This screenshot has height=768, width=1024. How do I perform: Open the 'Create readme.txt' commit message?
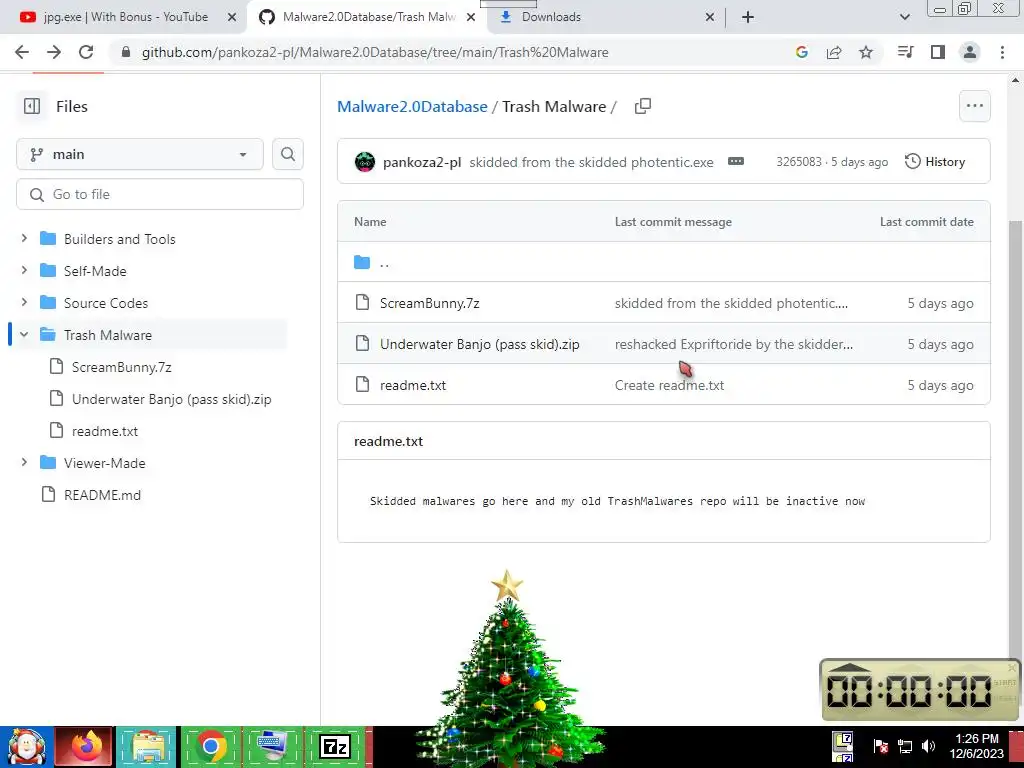point(669,385)
